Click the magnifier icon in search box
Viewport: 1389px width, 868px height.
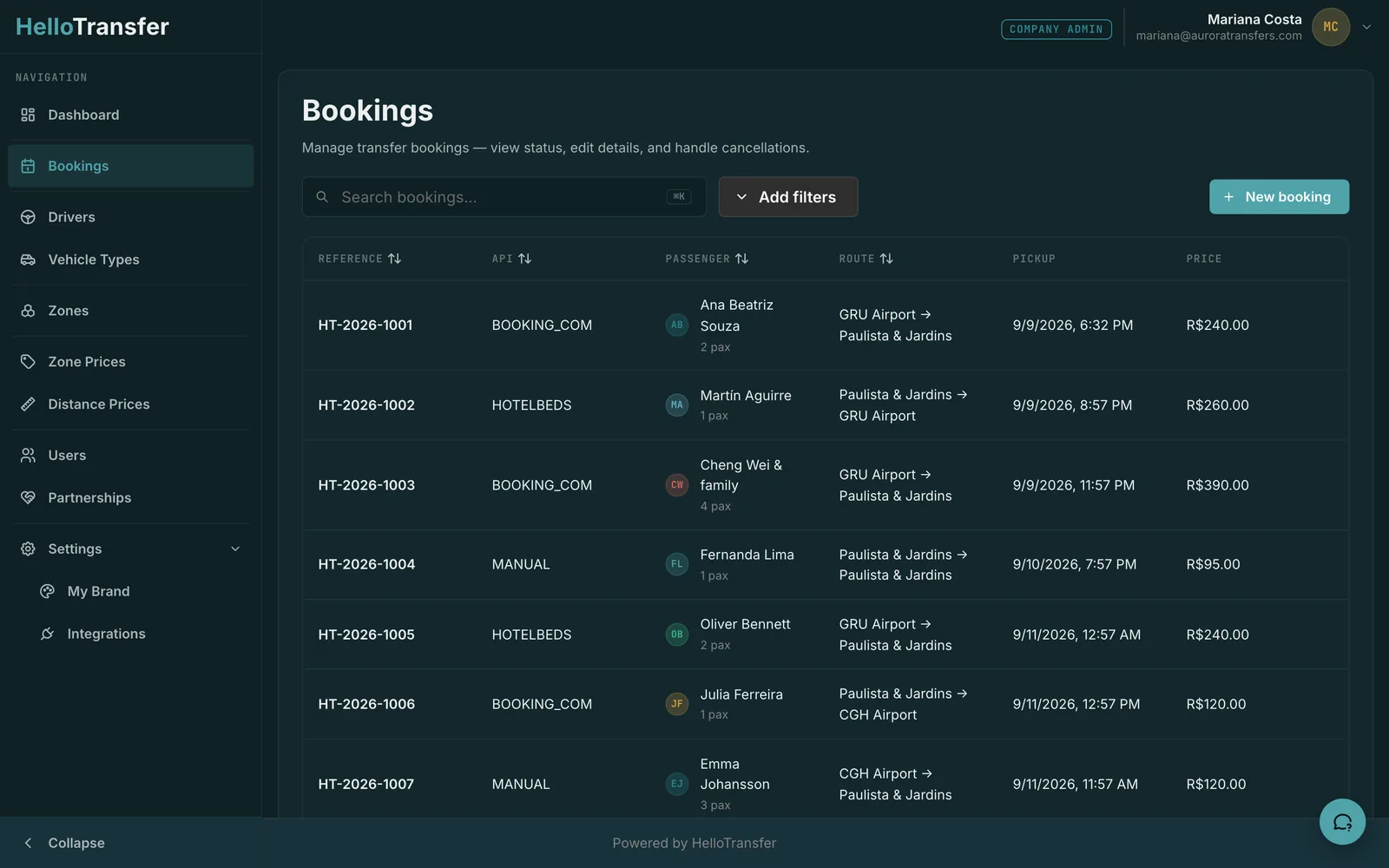click(x=322, y=197)
